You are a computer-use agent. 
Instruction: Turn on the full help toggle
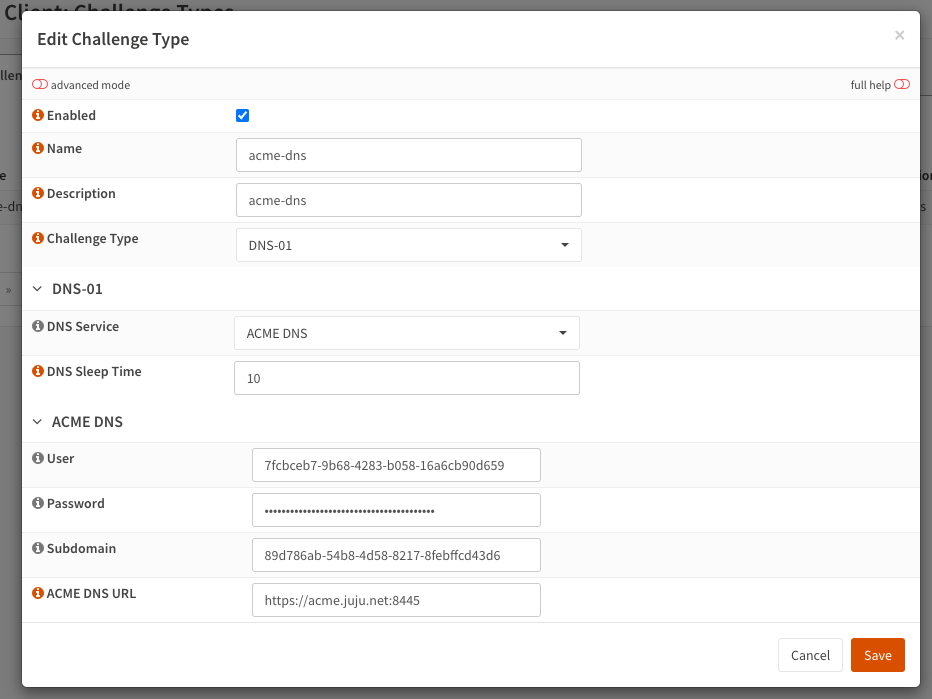pyautogui.click(x=902, y=84)
